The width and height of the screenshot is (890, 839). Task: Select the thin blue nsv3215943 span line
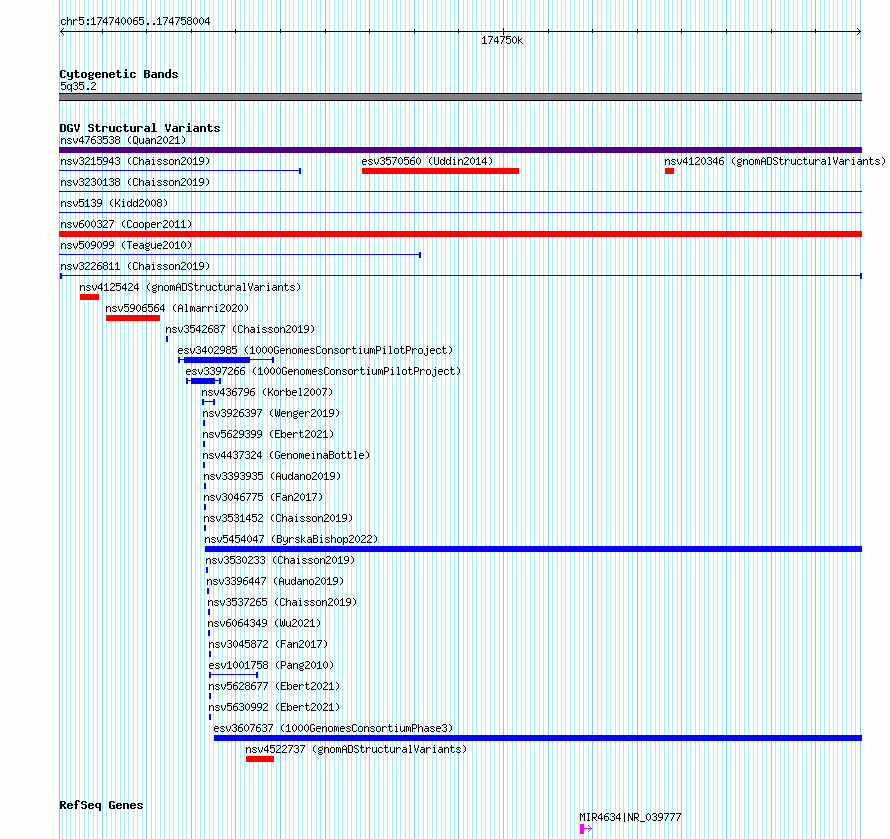pos(180,171)
